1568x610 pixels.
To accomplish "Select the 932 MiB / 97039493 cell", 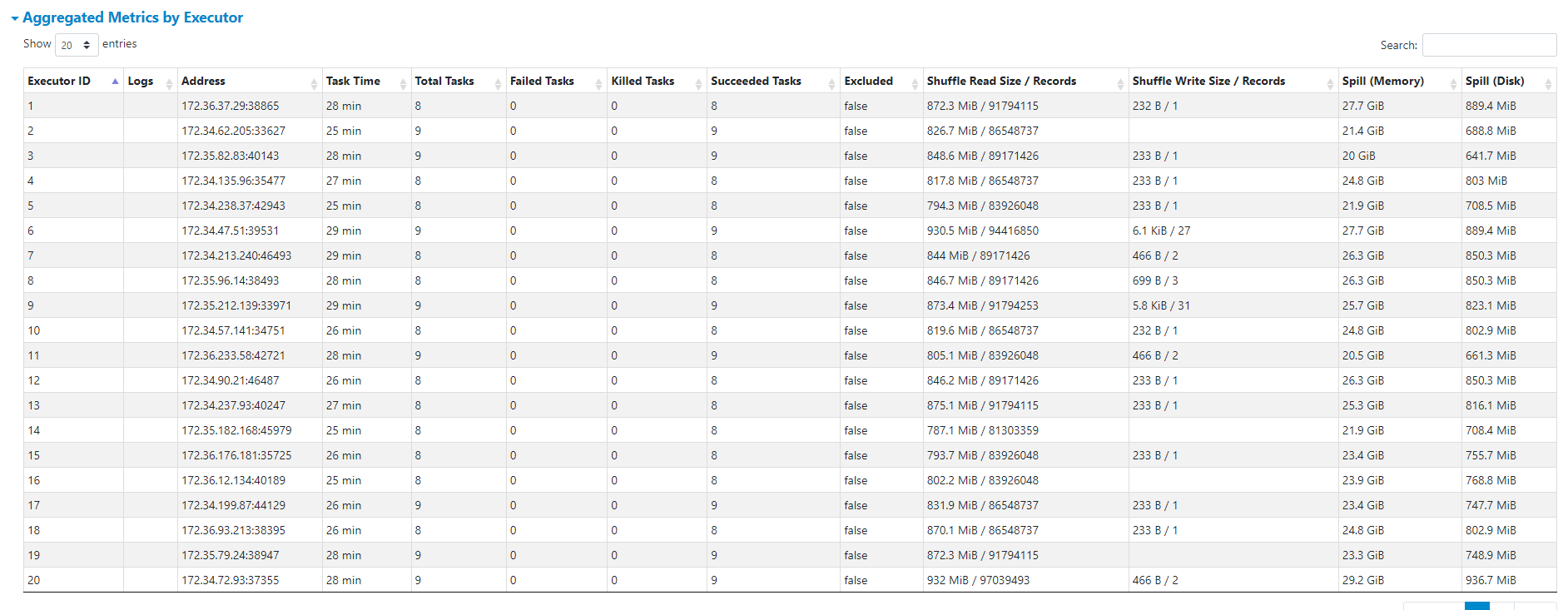I will [x=978, y=580].
